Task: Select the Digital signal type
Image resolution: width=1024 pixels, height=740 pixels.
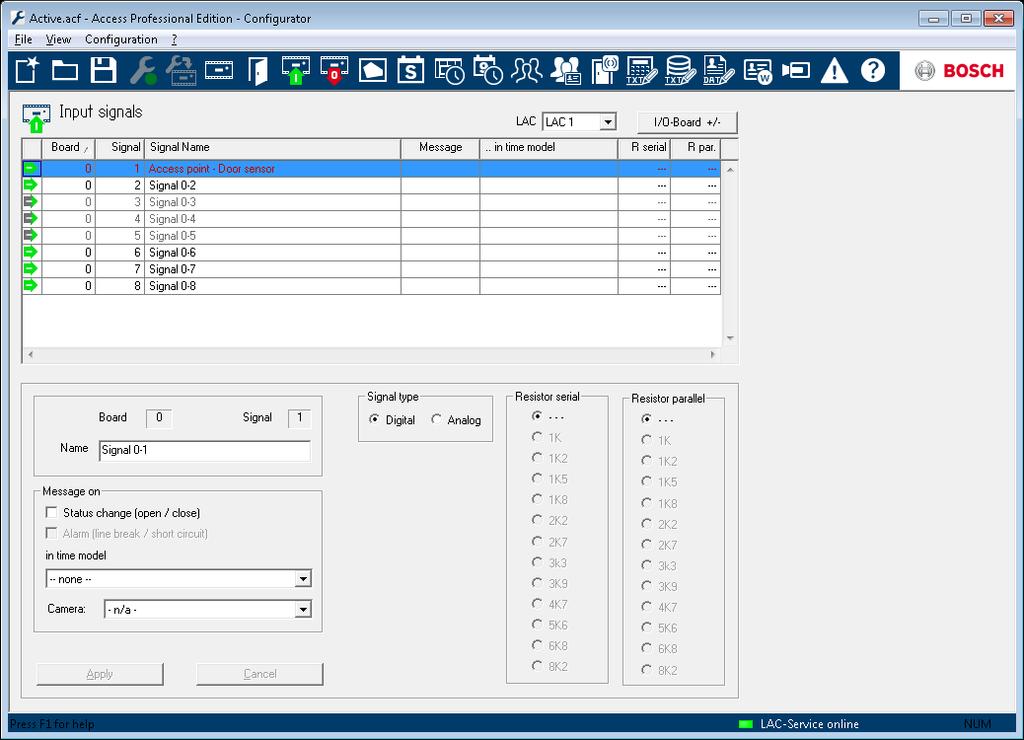Action: tap(374, 419)
